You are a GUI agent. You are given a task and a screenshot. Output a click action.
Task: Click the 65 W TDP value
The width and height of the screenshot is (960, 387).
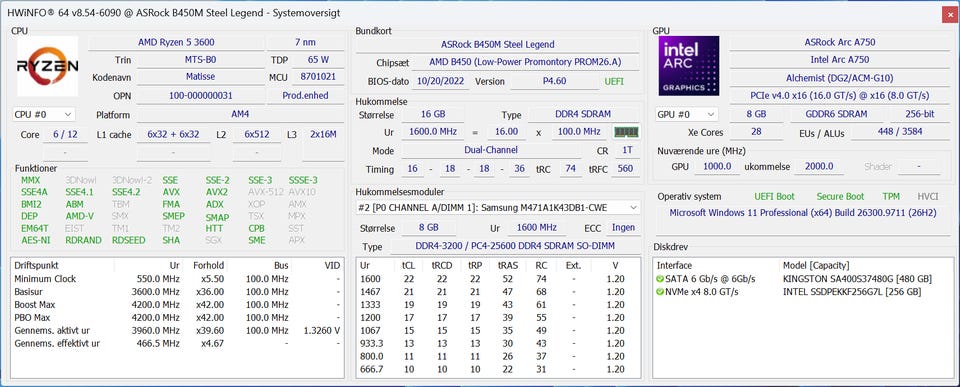[318, 60]
